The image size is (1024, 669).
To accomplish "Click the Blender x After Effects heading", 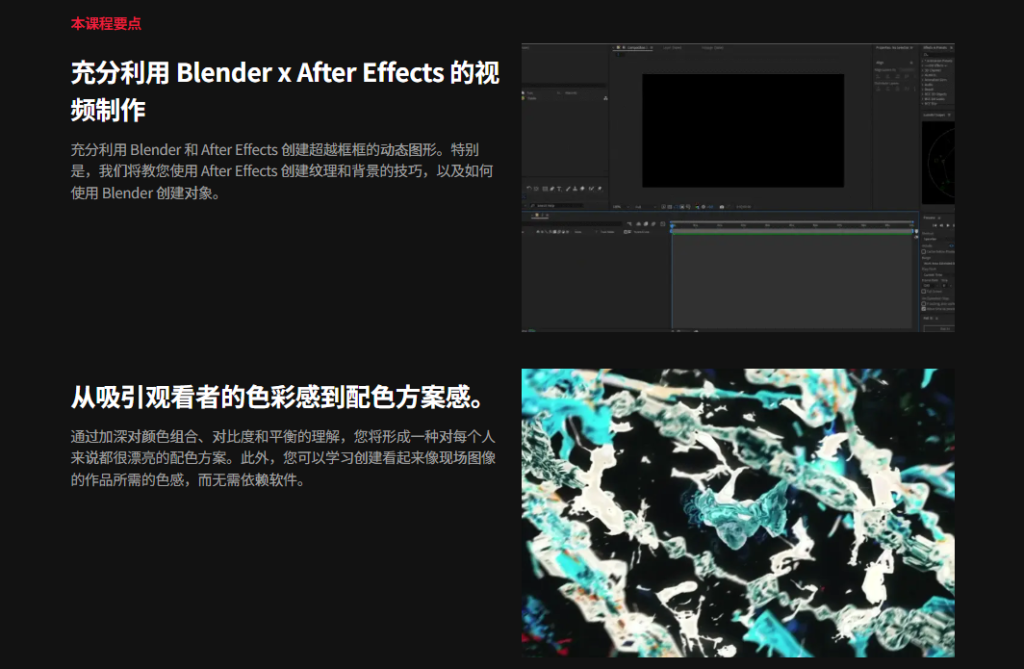I will [285, 91].
